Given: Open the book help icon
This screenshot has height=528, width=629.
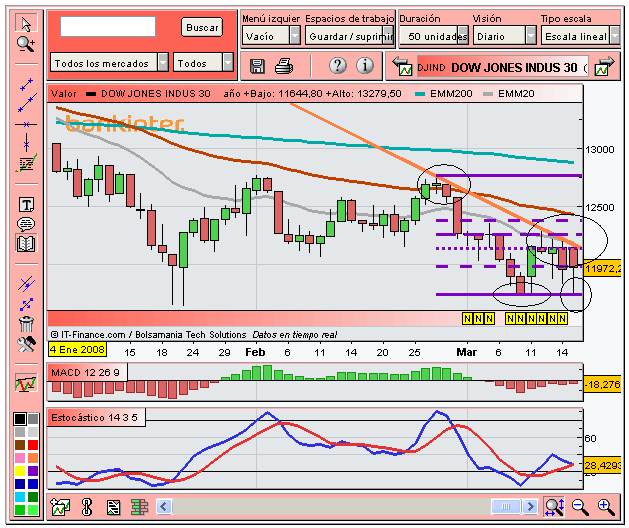Looking at the screenshot, I should tap(26, 243).
